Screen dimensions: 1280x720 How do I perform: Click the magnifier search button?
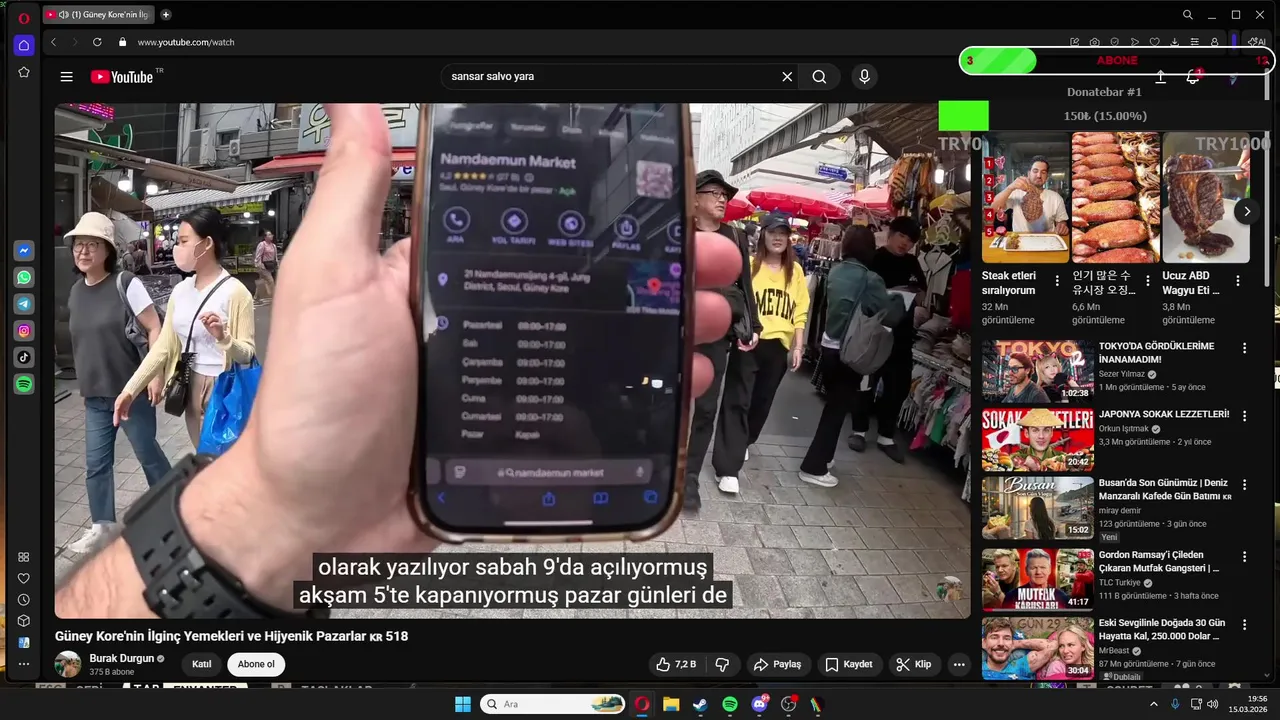[x=819, y=77]
